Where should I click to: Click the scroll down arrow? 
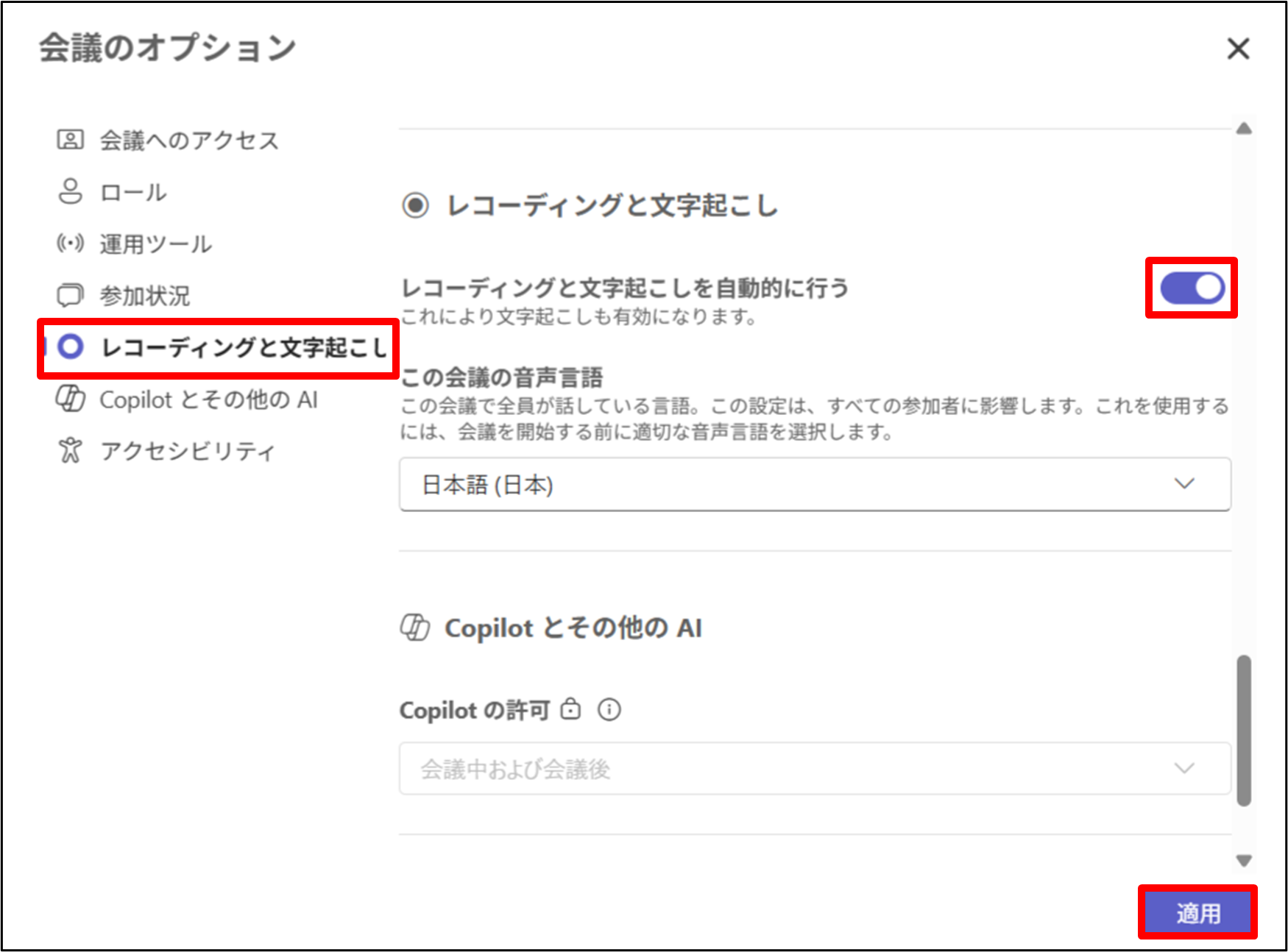point(1244,860)
